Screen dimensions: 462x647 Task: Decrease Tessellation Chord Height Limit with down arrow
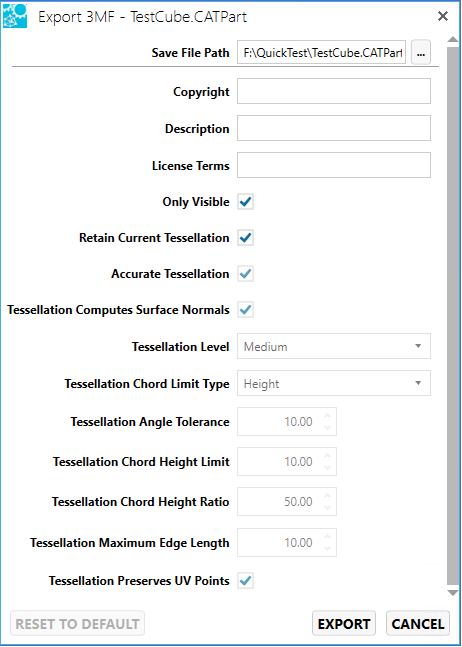(x=328, y=468)
